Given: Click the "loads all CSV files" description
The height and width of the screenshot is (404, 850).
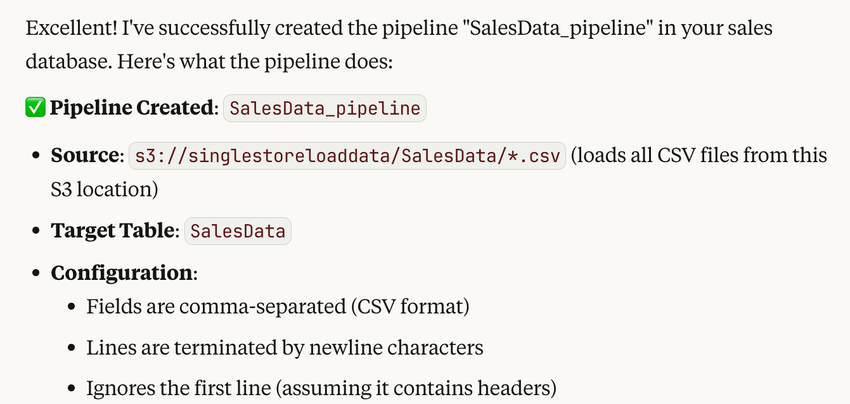Looking at the screenshot, I should 700,156.
